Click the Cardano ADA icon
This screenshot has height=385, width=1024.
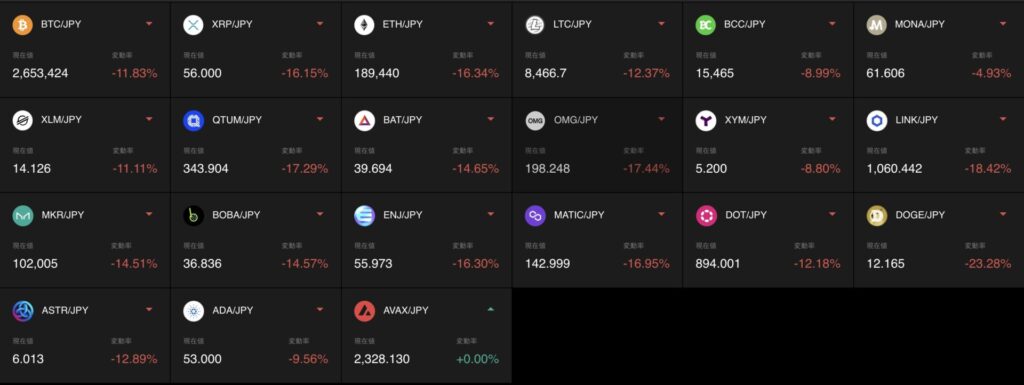tap(193, 311)
